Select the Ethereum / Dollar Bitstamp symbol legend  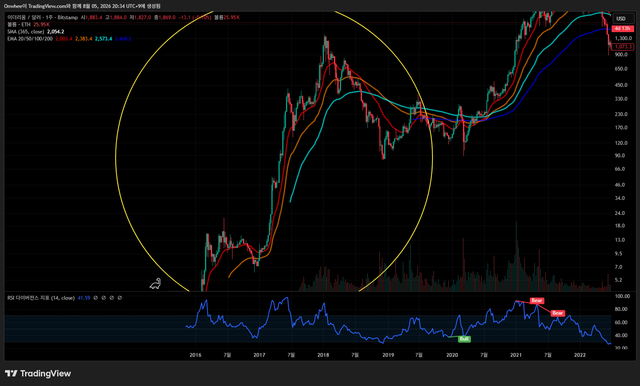(42, 18)
